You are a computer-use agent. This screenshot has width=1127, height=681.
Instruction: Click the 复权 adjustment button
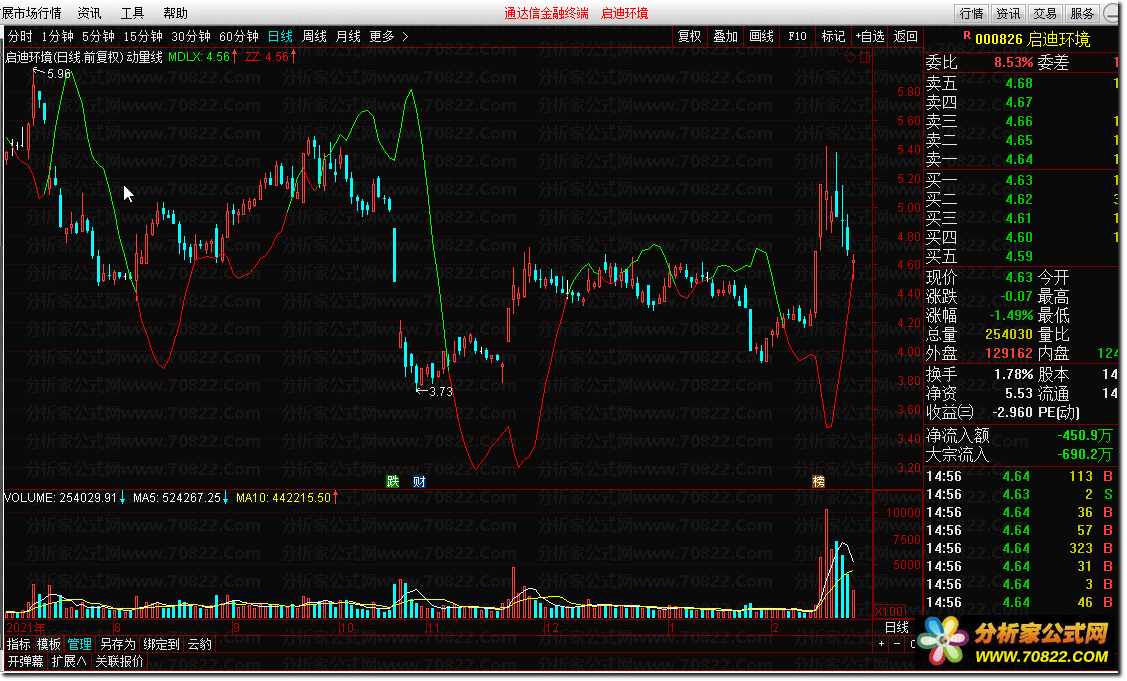tap(689, 36)
